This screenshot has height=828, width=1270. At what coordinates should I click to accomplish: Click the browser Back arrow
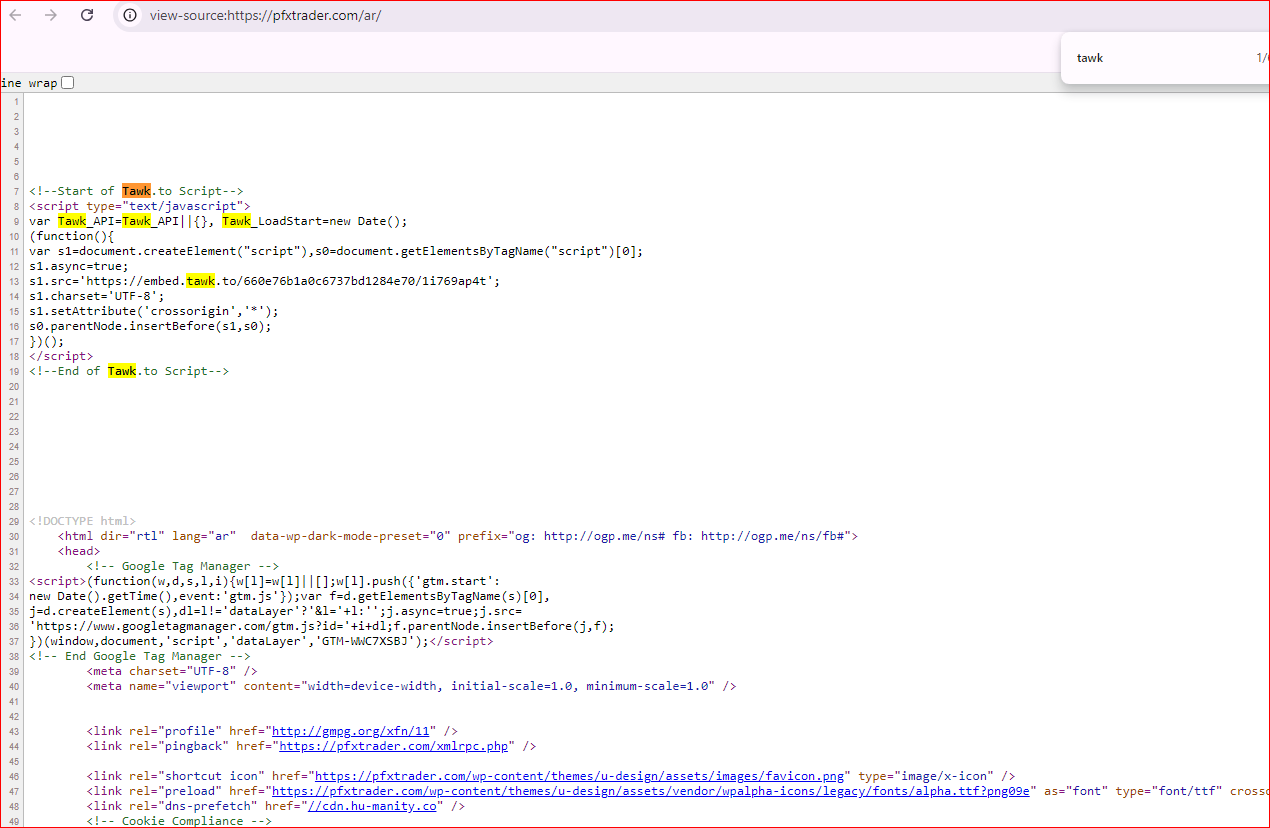pos(15,16)
